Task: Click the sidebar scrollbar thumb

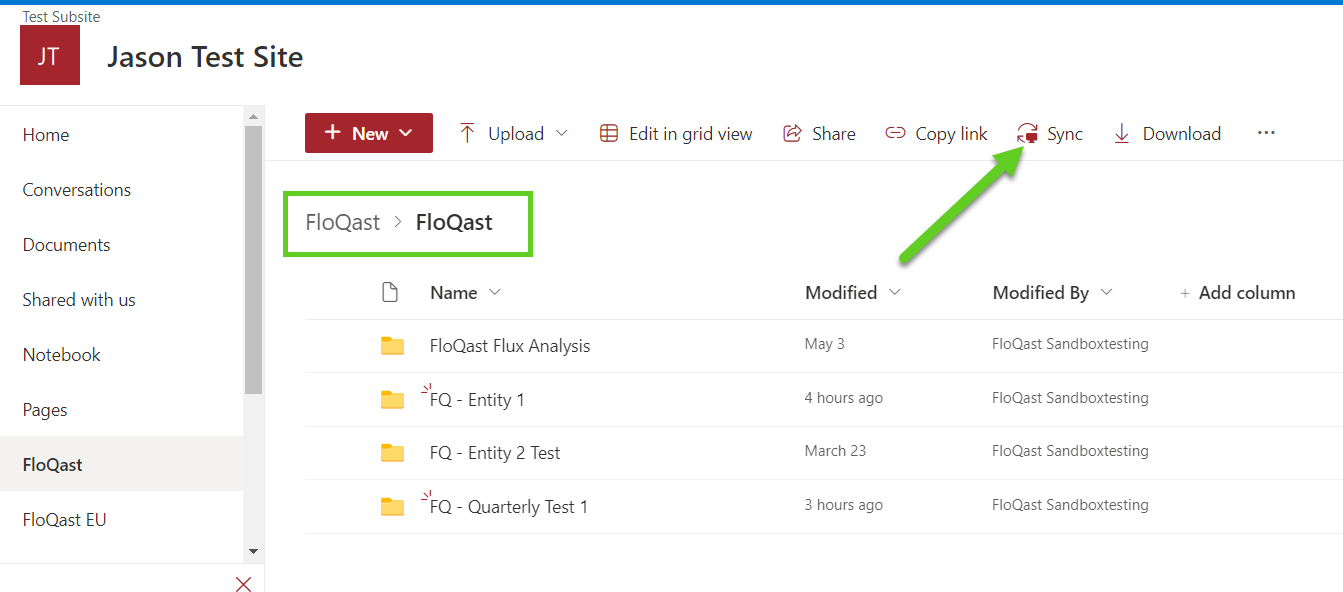Action: [x=253, y=260]
